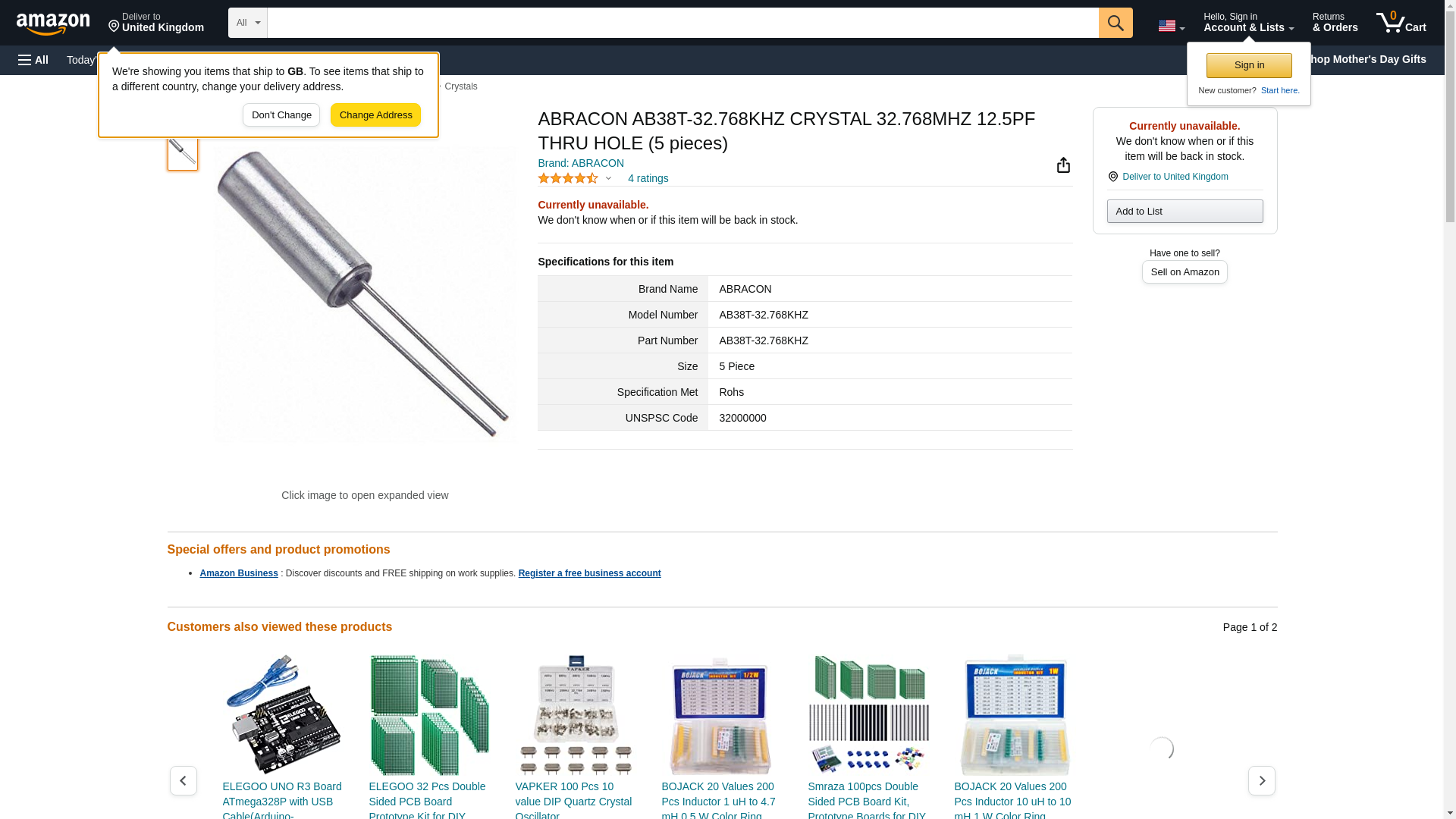1456x819 pixels.
Task: Open the shopping cart
Action: (1401, 23)
